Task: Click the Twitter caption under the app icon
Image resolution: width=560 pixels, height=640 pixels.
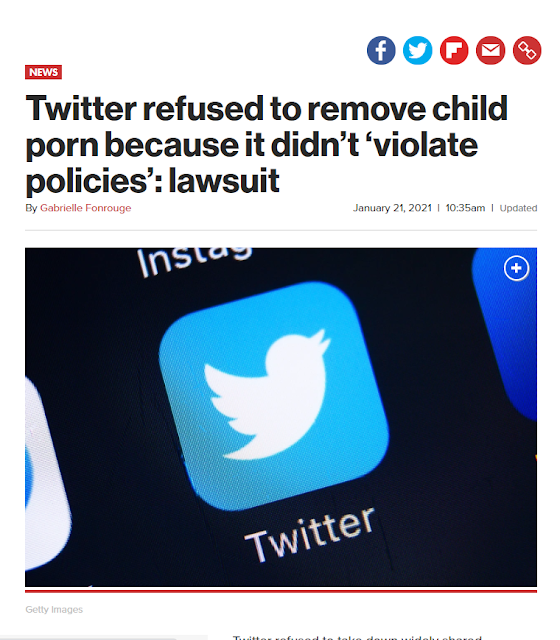Action: click(x=309, y=534)
